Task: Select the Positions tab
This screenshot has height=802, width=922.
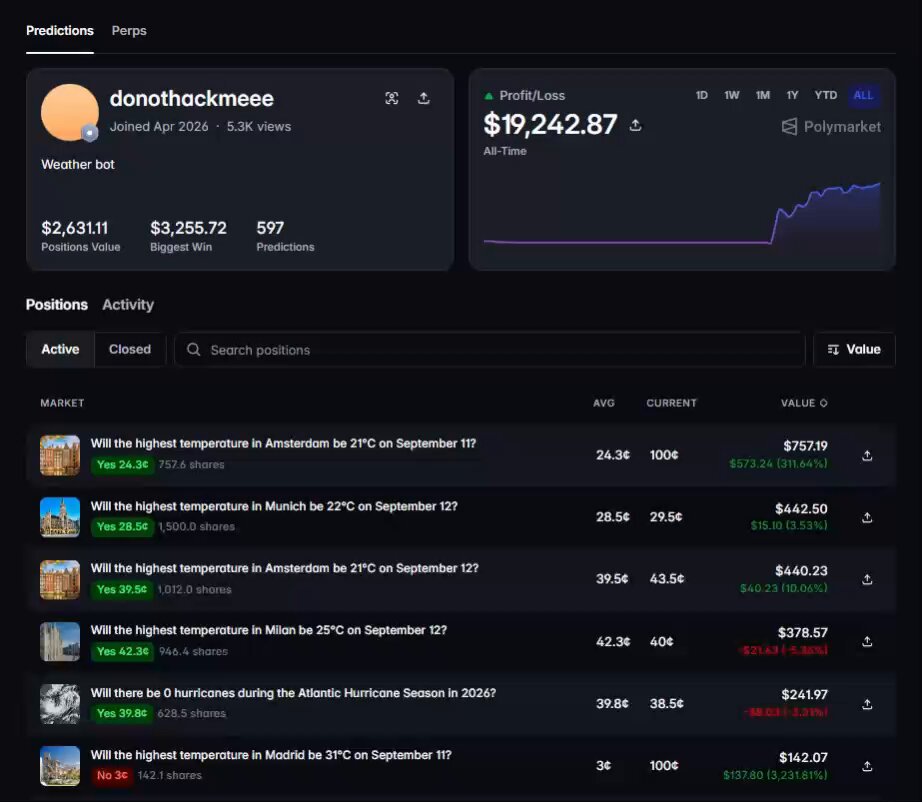Action: (56, 305)
